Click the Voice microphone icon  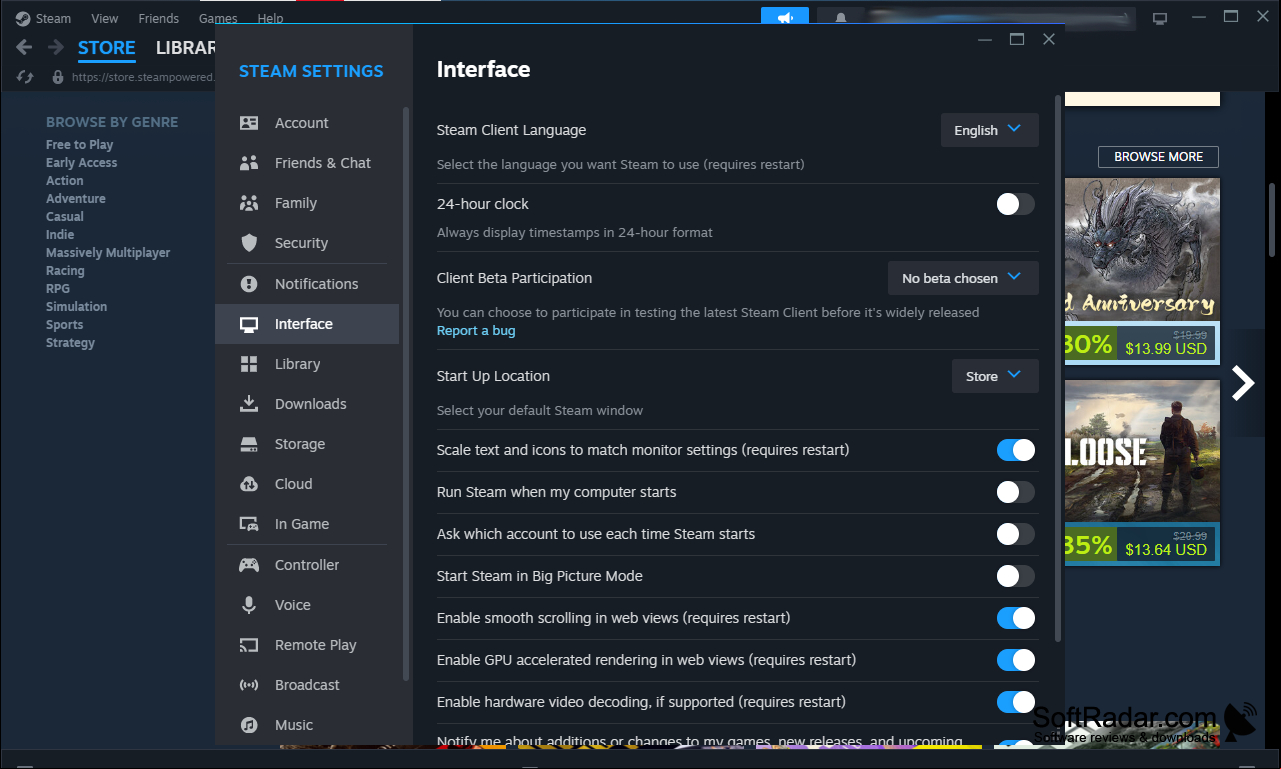coord(249,605)
